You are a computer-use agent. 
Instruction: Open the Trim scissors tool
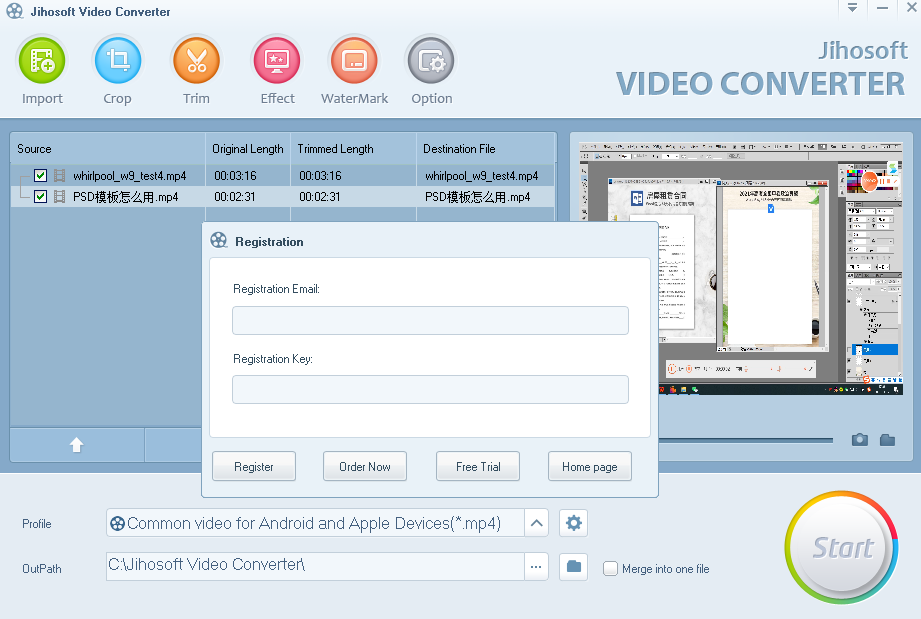(x=196, y=60)
